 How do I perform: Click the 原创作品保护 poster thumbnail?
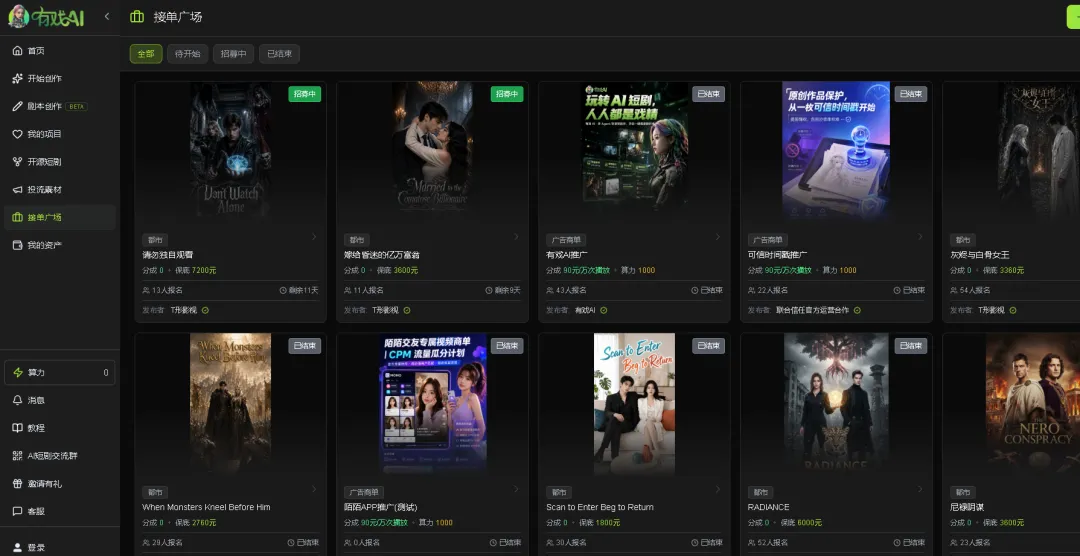836,151
